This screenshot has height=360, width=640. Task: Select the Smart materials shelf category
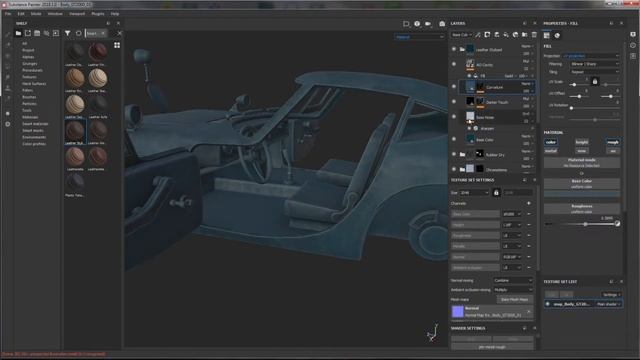[35, 124]
